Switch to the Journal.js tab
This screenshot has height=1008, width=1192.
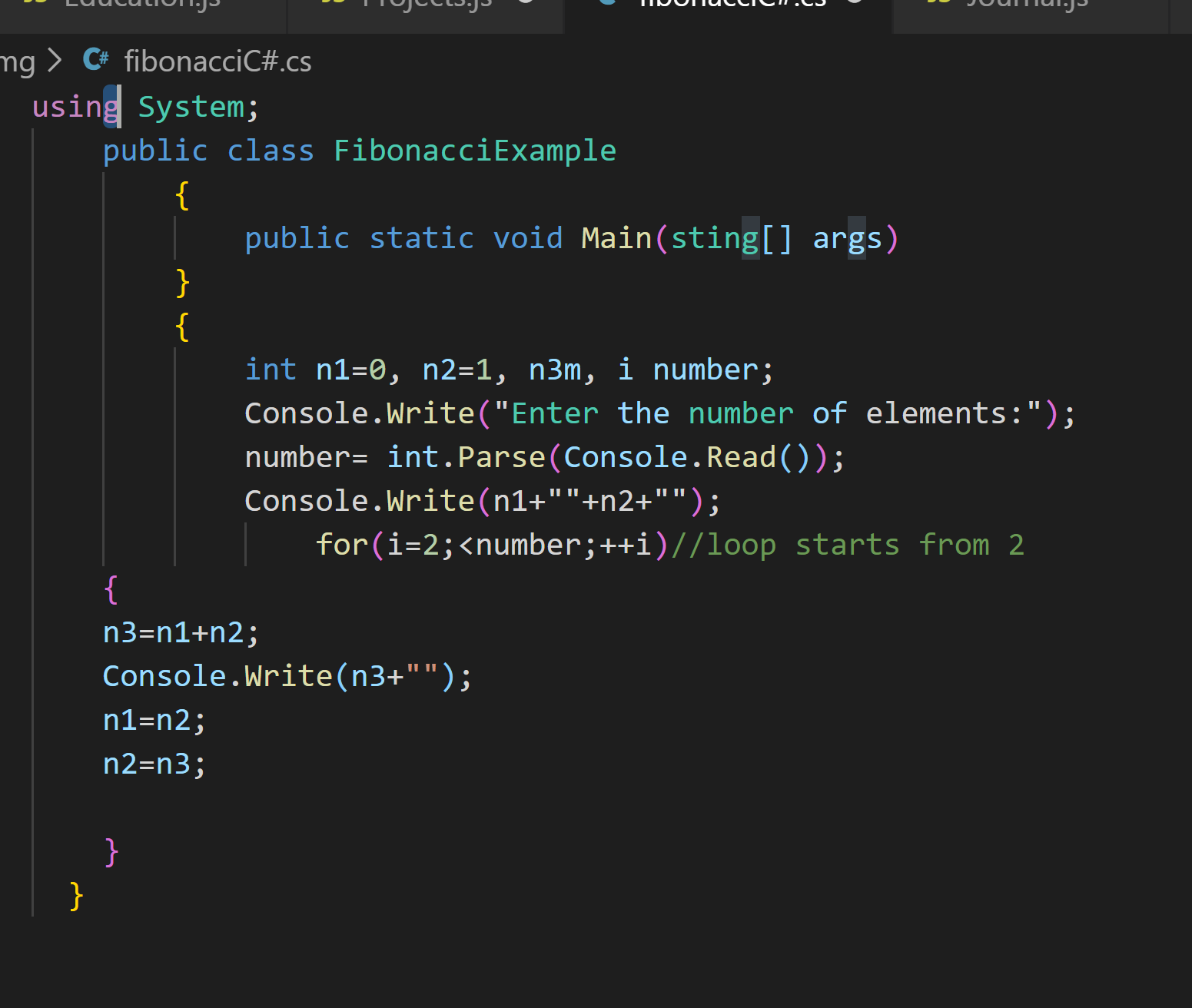[x=1027, y=4]
